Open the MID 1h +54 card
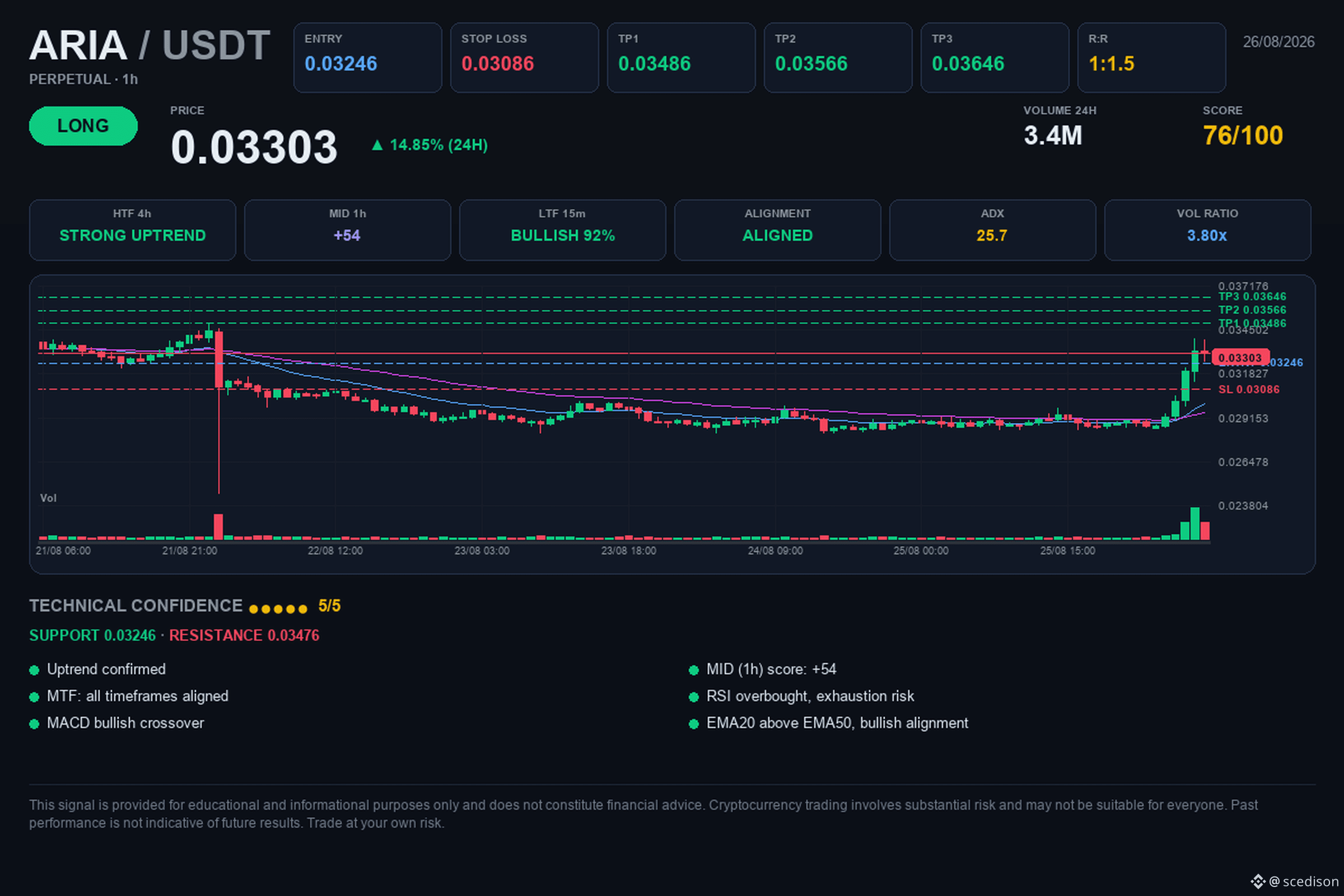 (347, 230)
